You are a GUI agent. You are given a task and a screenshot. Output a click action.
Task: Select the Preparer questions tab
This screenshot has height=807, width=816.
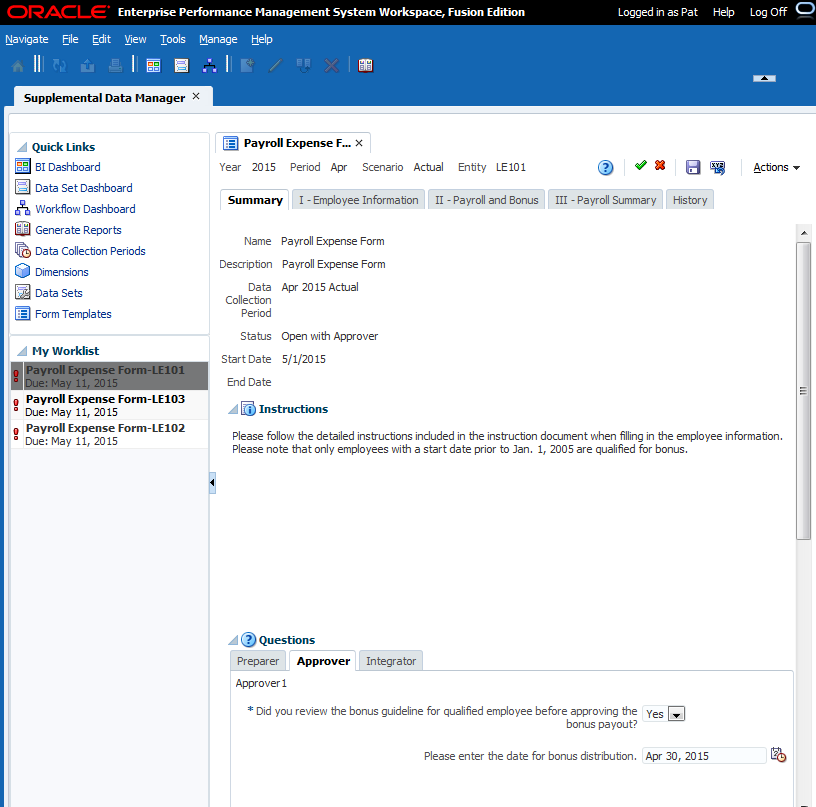[x=258, y=661]
